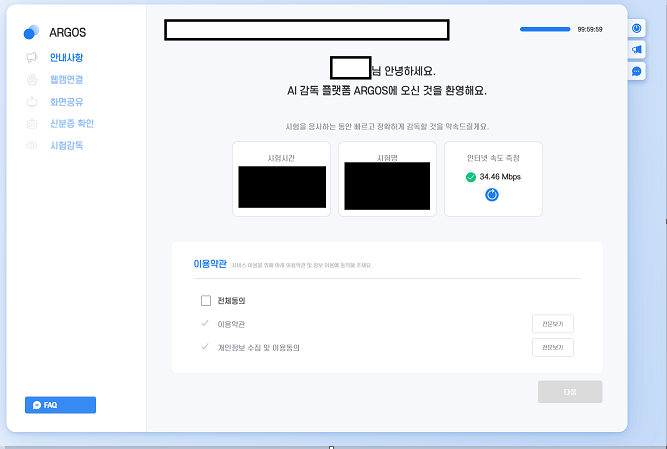Click the AI 감독 플랫폼 ARGOS welcome line
This screenshot has height=449, width=667.
click(x=387, y=91)
